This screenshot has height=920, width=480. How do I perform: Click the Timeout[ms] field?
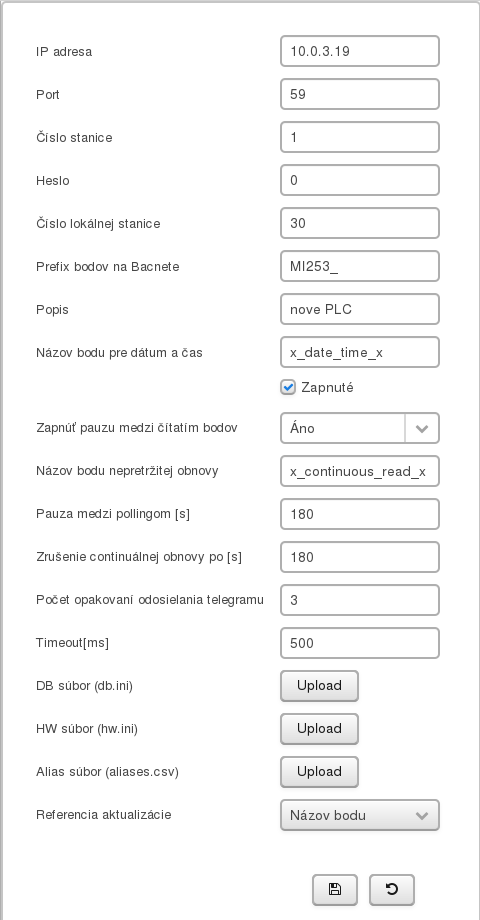pyautogui.click(x=360, y=643)
